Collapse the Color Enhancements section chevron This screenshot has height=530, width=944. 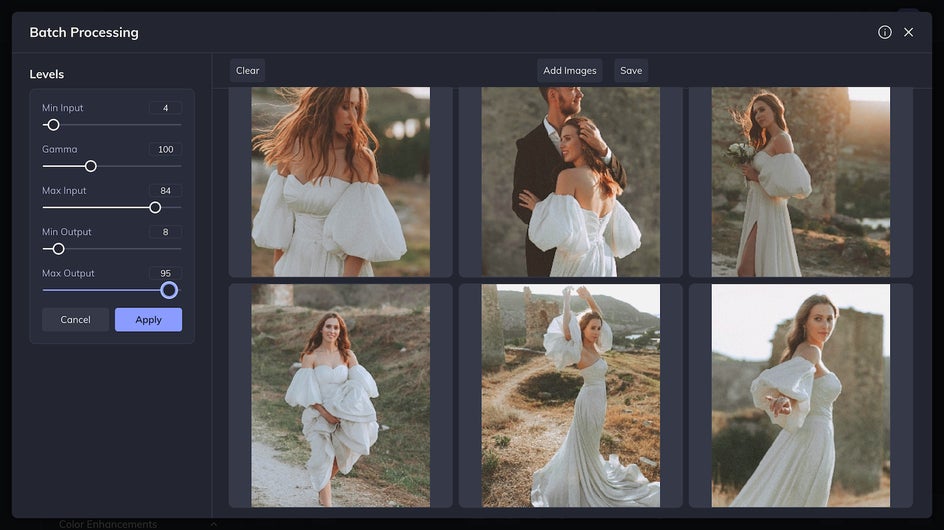pyautogui.click(x=214, y=525)
